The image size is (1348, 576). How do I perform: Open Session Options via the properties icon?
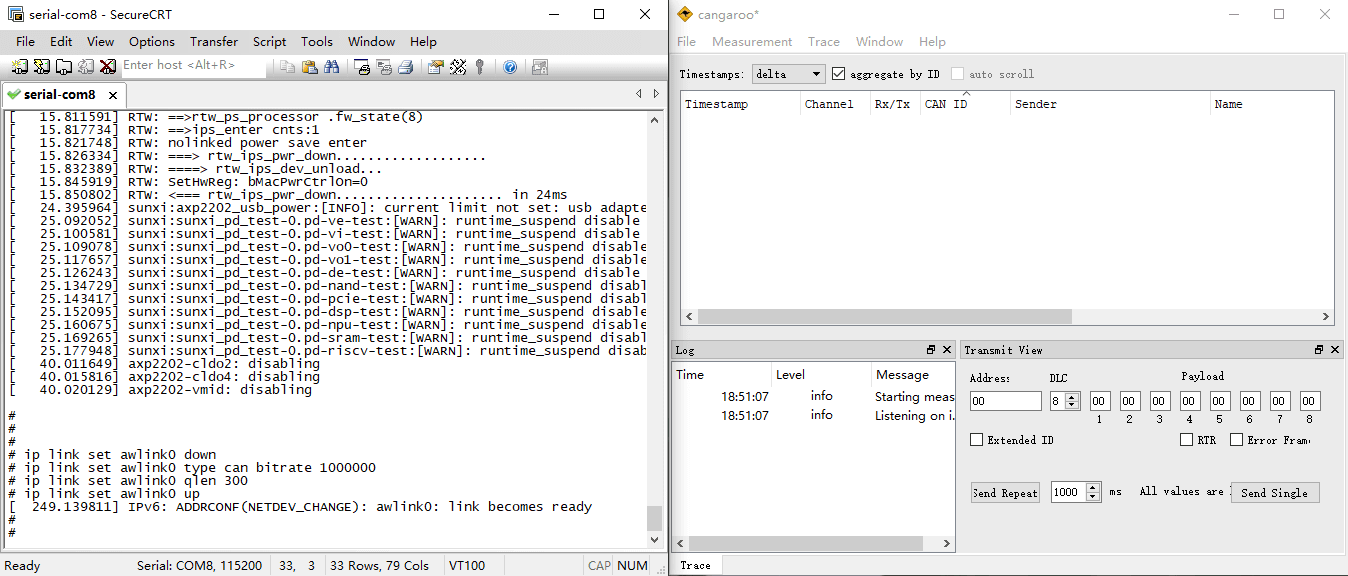coord(435,66)
